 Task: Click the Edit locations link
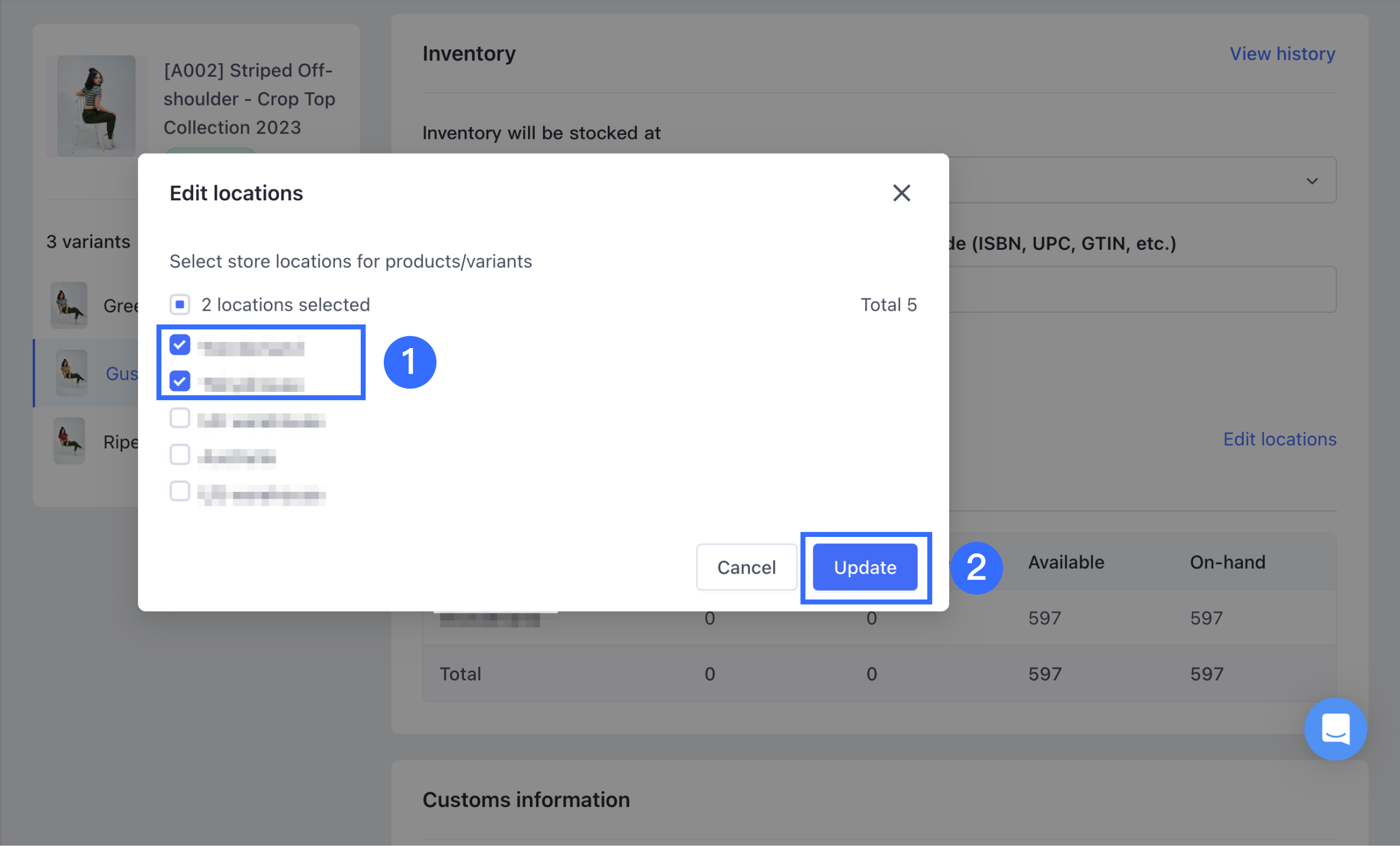click(x=1279, y=439)
